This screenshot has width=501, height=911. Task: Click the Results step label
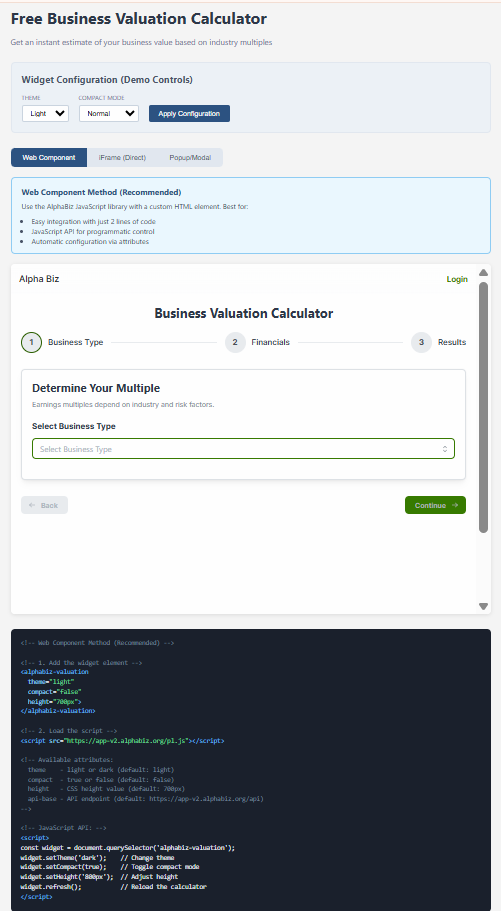click(452, 342)
